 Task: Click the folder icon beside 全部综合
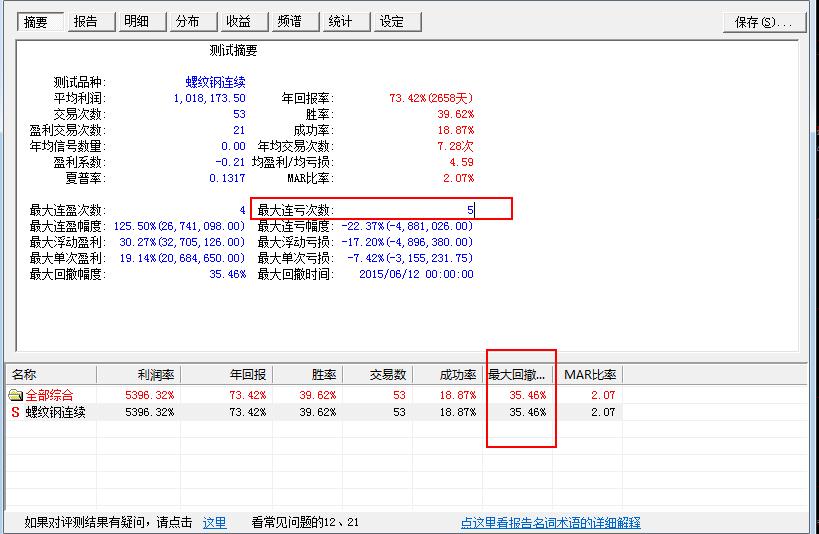point(16,395)
